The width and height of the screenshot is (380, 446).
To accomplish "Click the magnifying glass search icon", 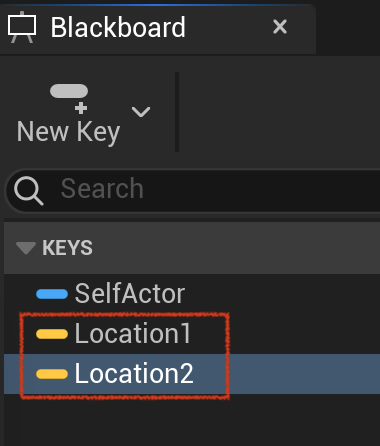I will [x=29, y=191].
